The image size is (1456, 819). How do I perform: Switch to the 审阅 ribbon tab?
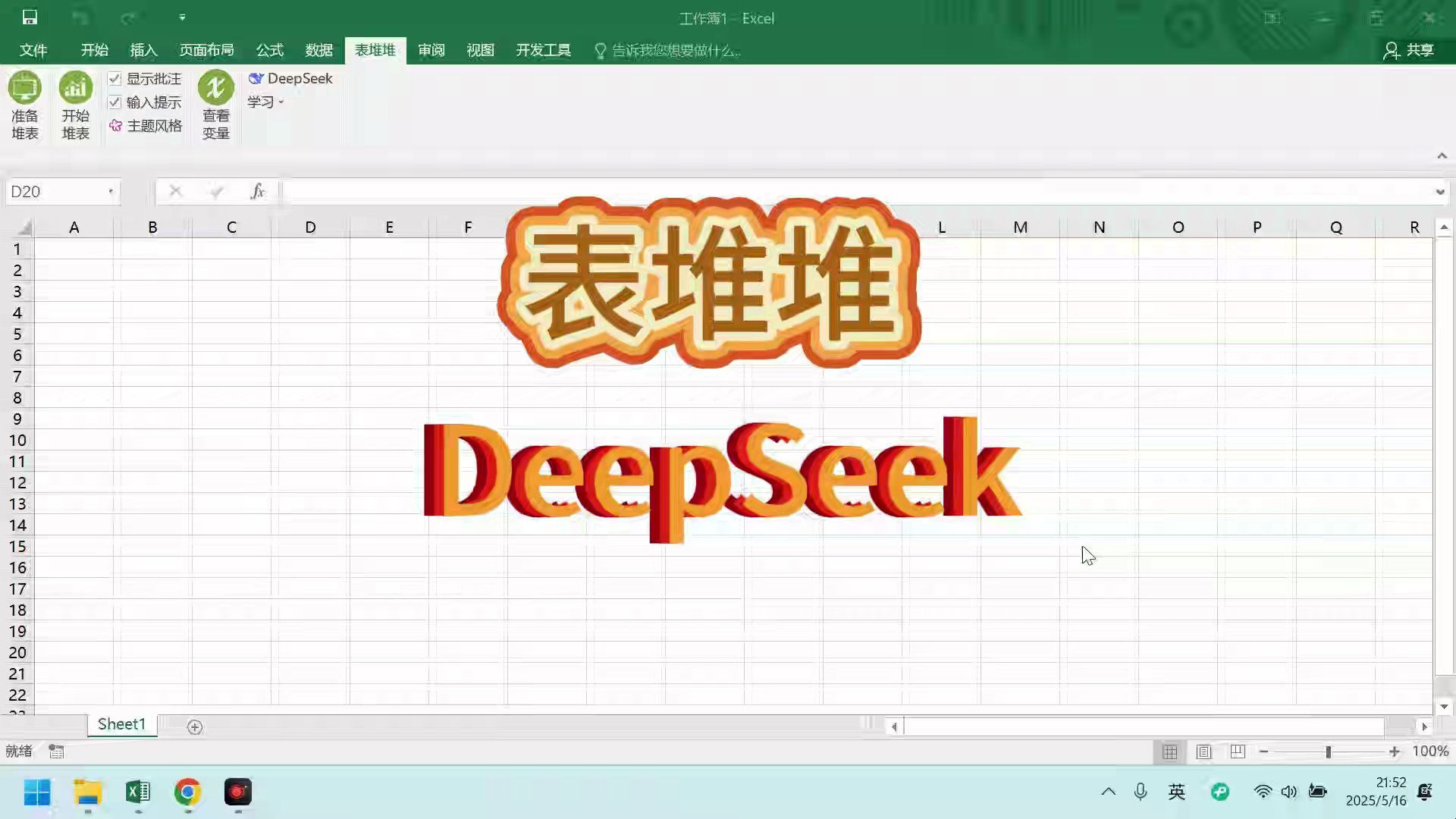(430, 50)
